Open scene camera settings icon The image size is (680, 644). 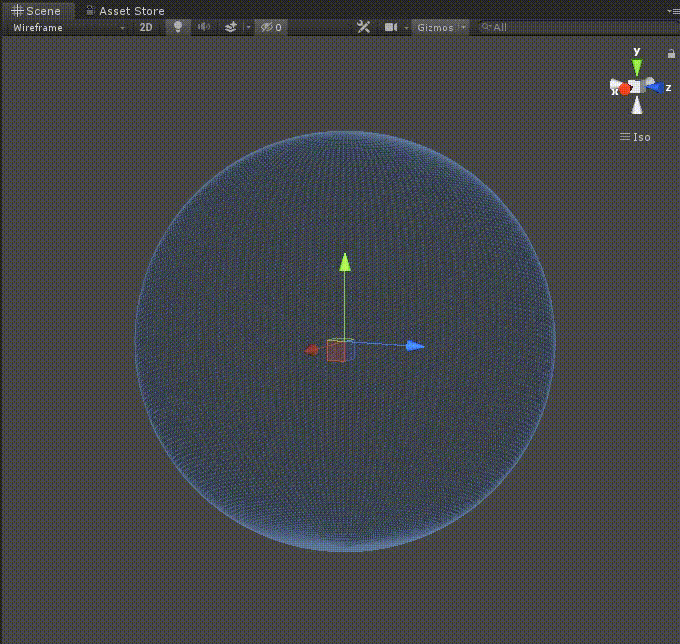point(391,27)
